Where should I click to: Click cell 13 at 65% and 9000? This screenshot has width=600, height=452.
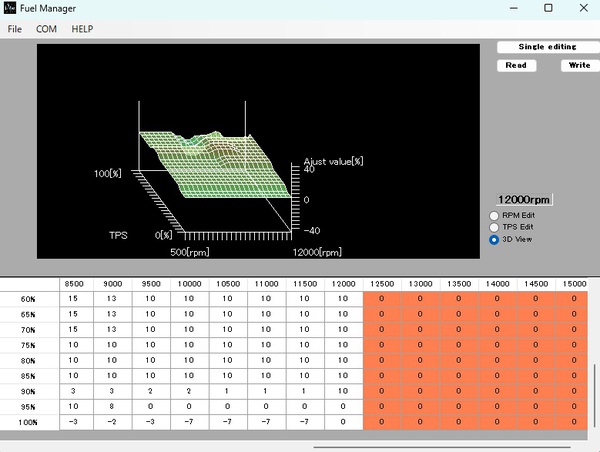point(113,315)
